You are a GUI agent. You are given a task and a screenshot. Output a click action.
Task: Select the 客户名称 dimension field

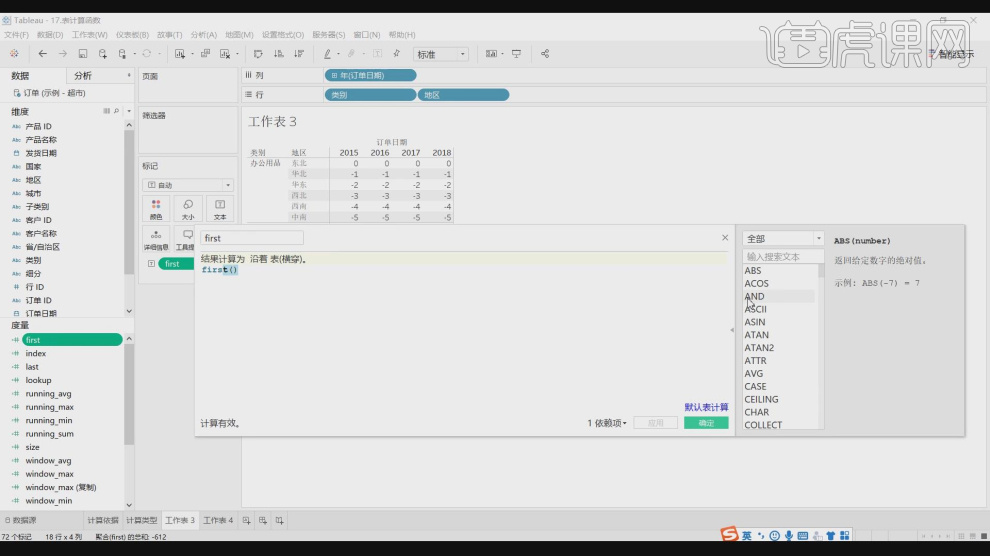click(40, 234)
